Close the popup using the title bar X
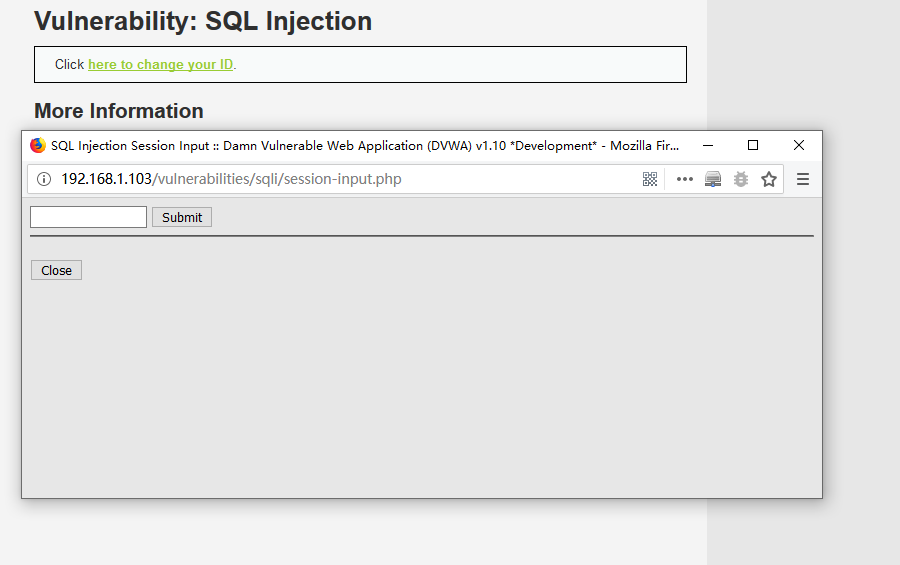Screen dimensions: 900x565 pyautogui.click(x=799, y=146)
